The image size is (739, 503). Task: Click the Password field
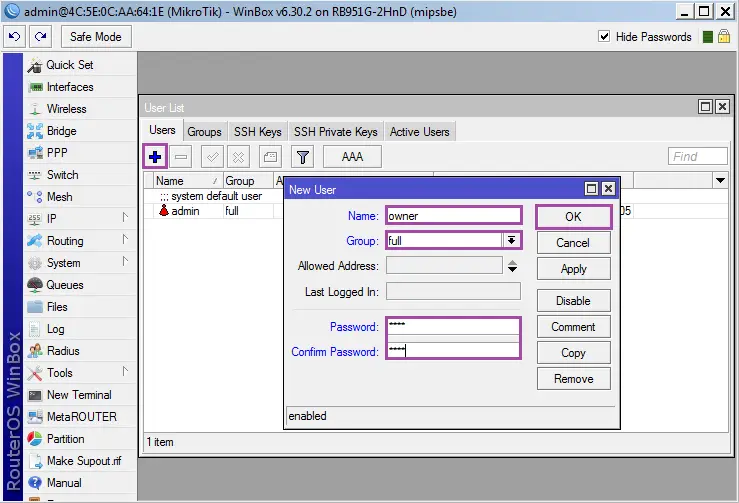453,326
